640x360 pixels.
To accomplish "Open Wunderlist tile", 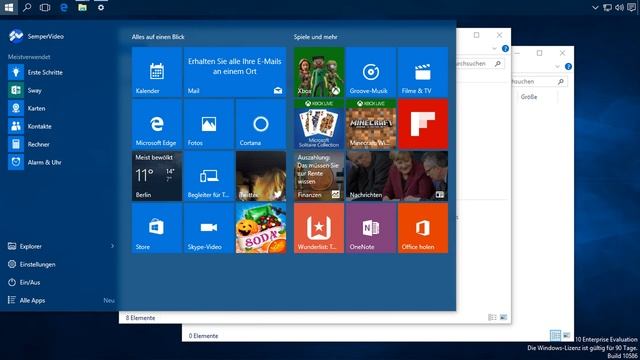I will pos(319,228).
